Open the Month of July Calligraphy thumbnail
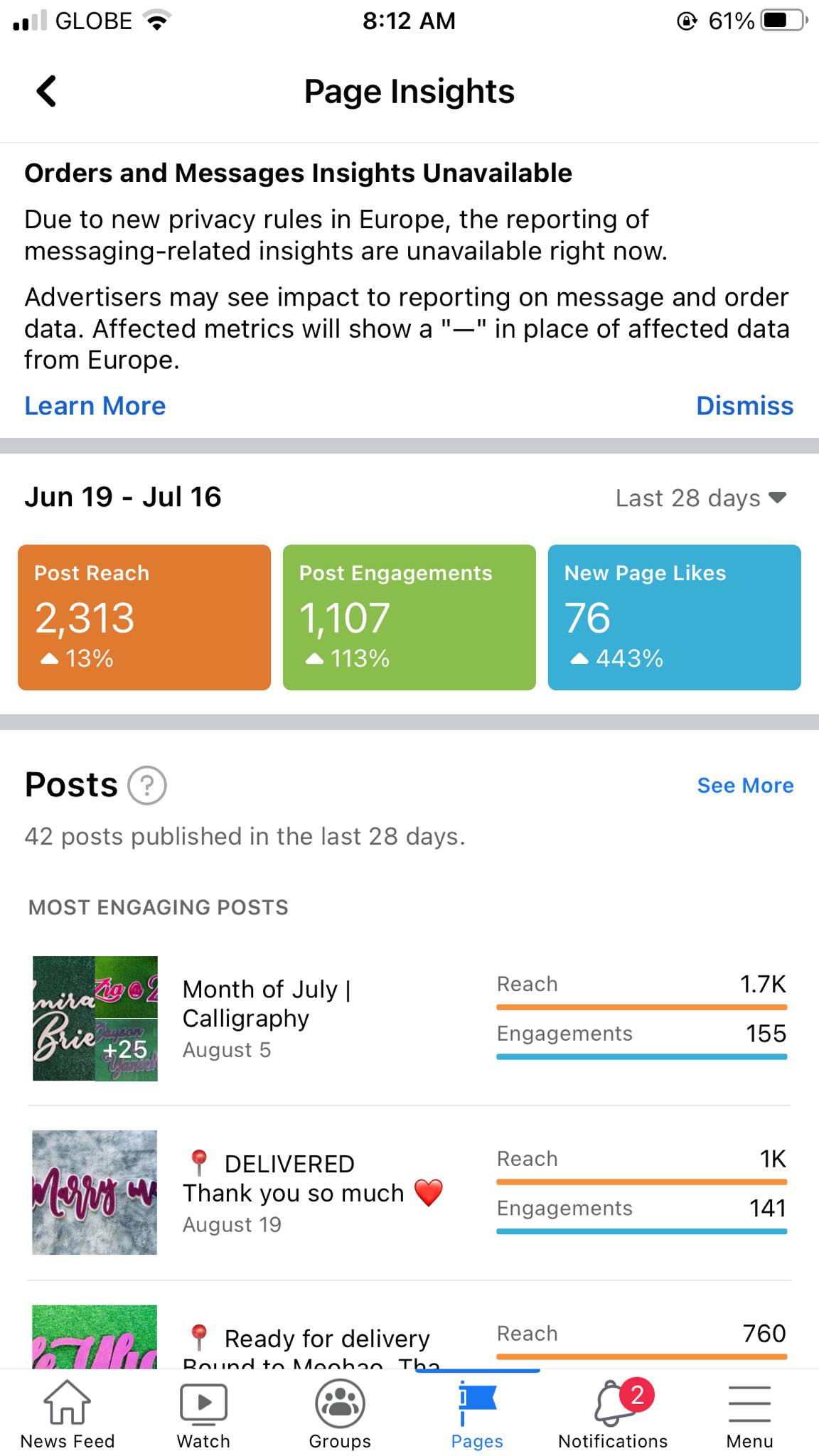 [x=95, y=1018]
